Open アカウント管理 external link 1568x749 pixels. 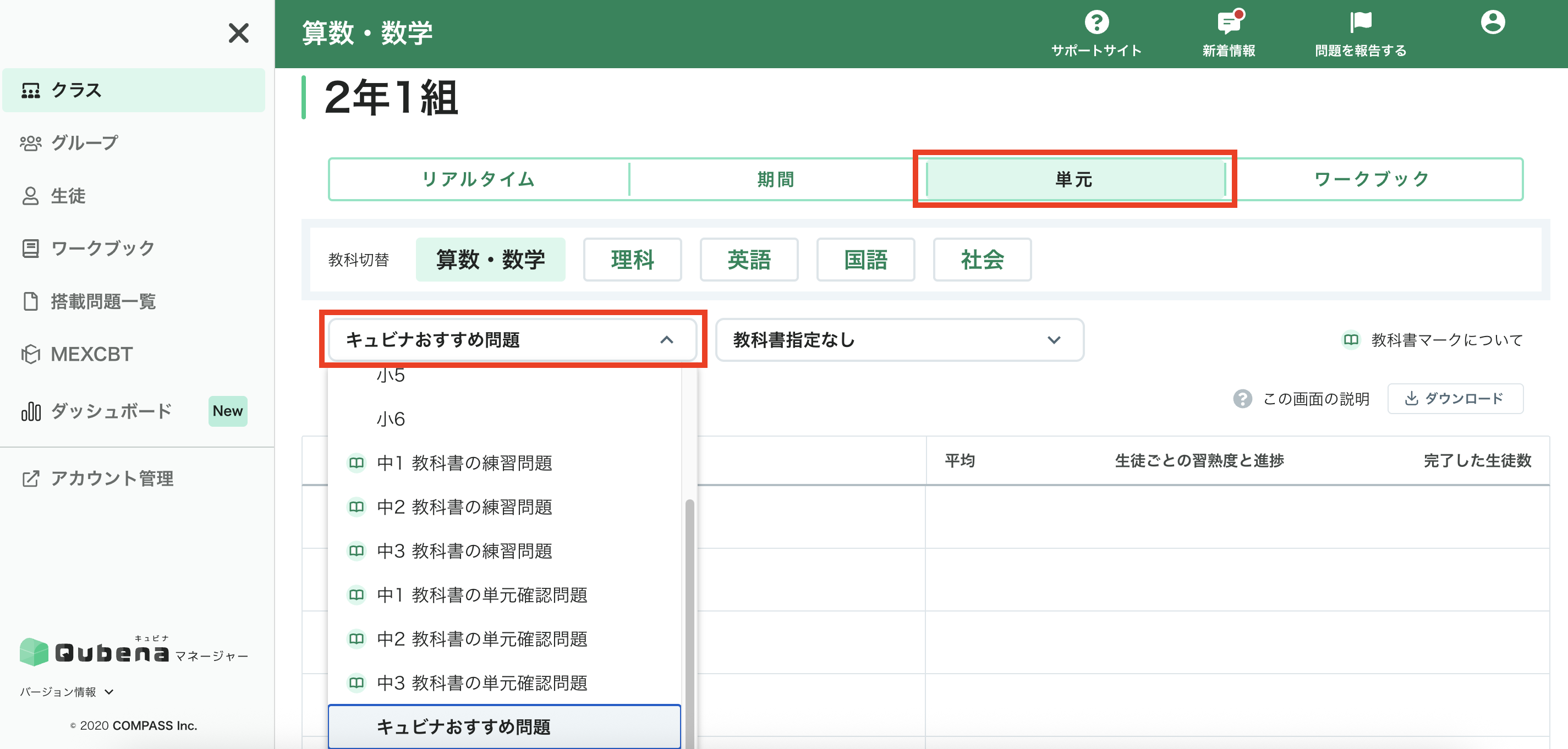pyautogui.click(x=133, y=479)
